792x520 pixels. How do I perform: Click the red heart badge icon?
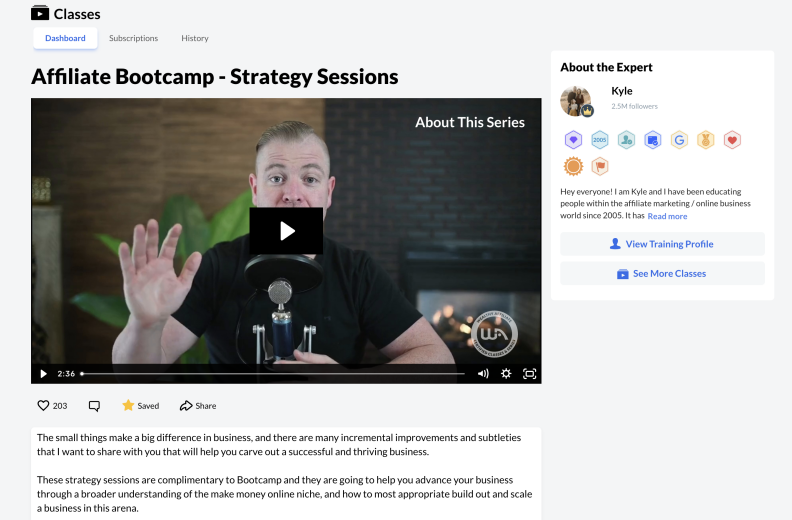[x=732, y=140]
